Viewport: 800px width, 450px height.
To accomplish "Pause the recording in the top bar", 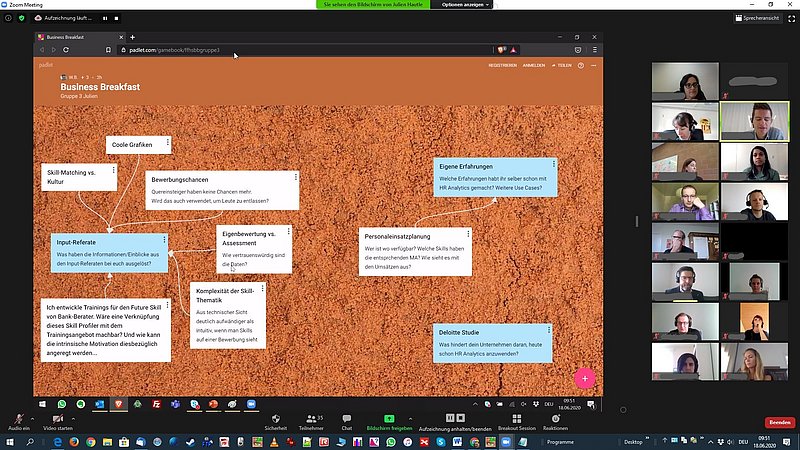I will point(105,18).
